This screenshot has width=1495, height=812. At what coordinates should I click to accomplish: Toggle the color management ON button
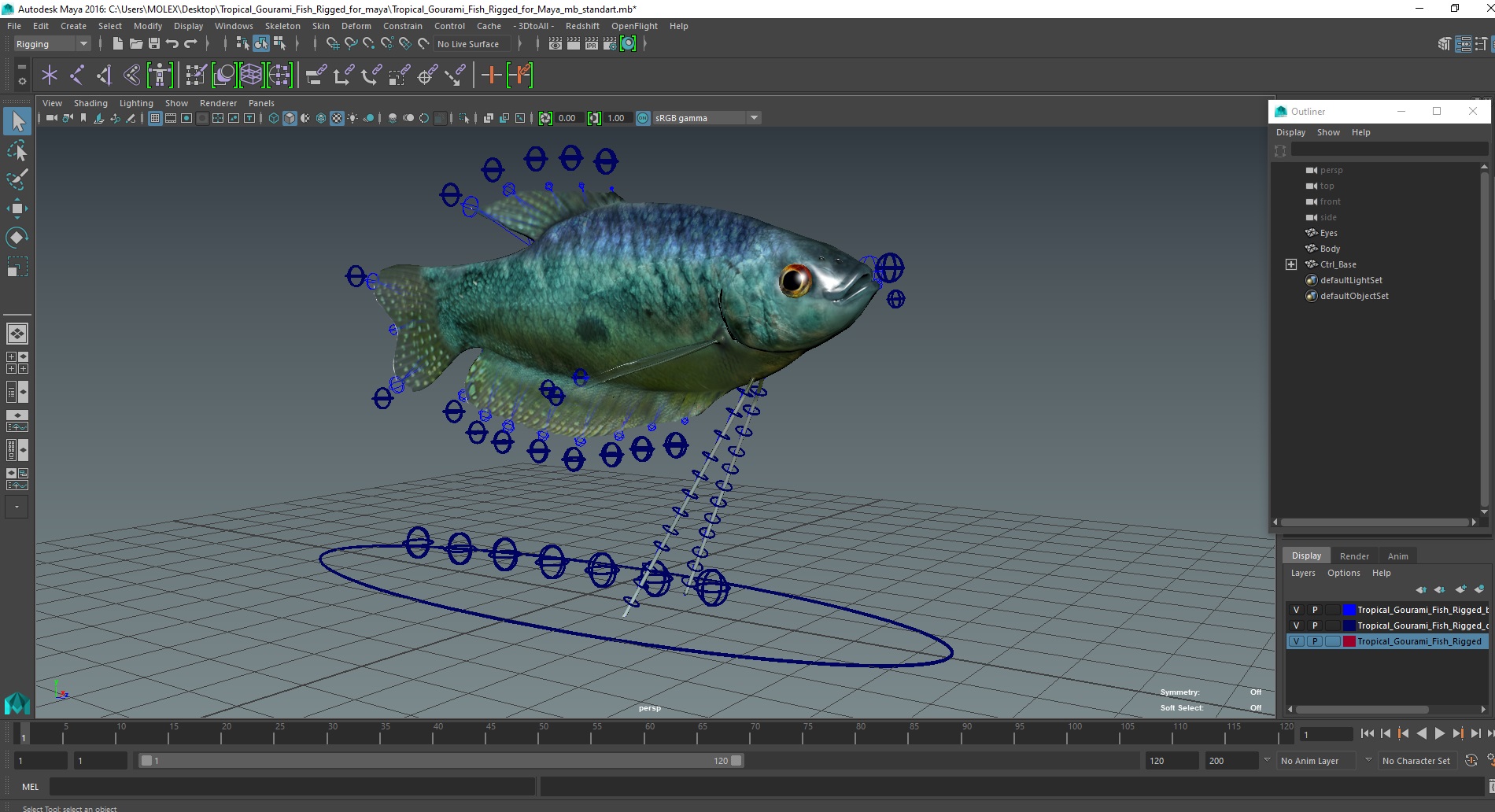643,118
